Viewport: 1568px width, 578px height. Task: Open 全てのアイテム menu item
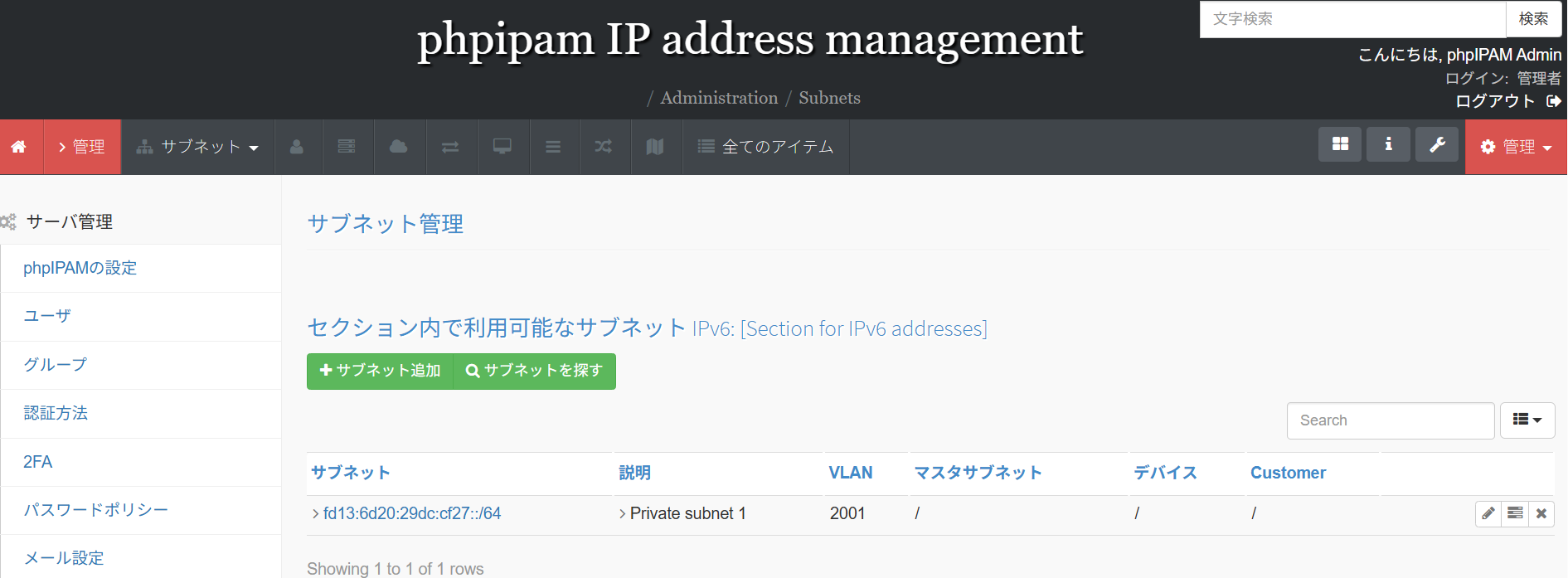(766, 147)
